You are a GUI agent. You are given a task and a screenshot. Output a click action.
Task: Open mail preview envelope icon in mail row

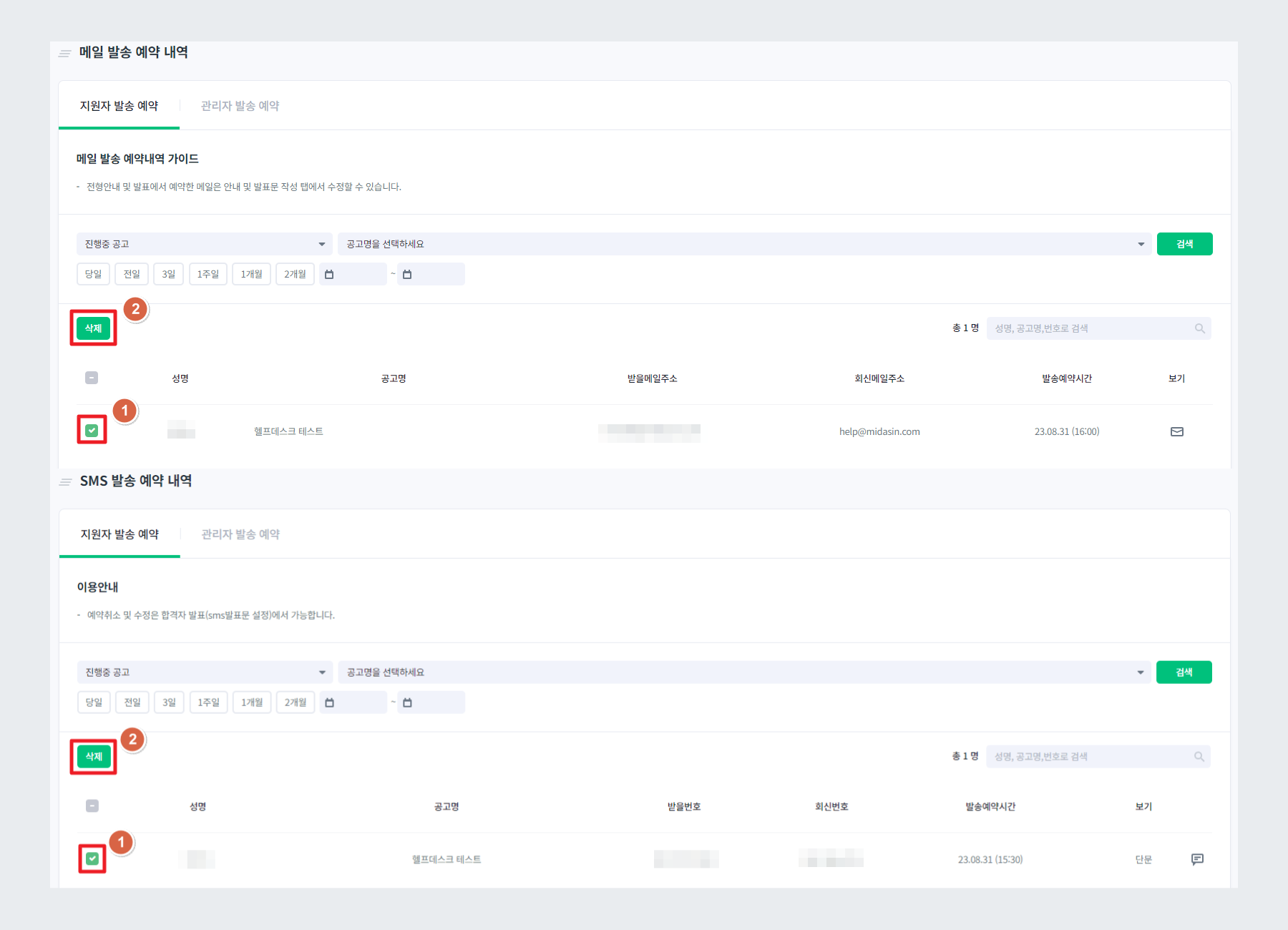pyautogui.click(x=1176, y=431)
